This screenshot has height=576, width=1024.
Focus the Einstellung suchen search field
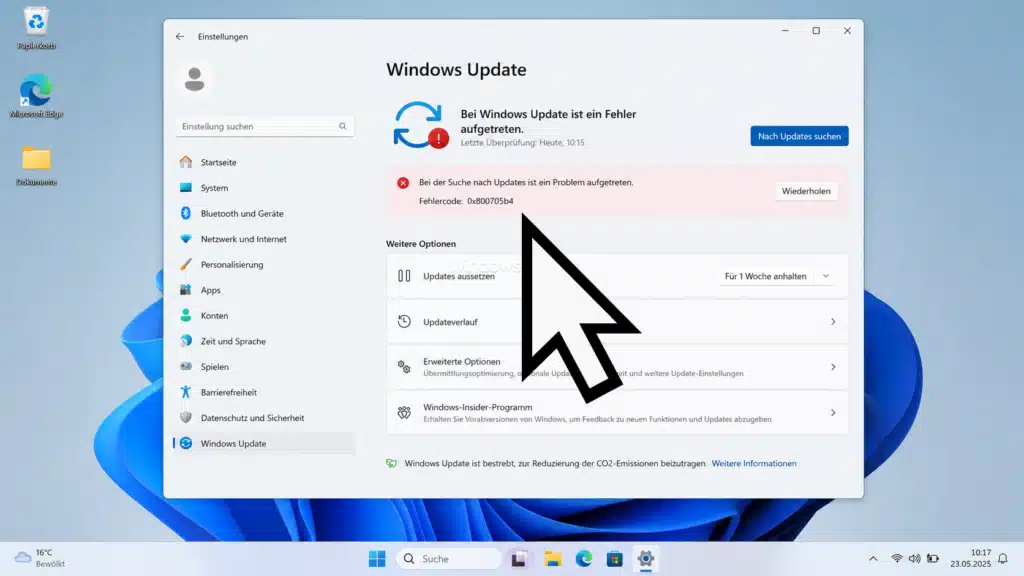point(264,126)
